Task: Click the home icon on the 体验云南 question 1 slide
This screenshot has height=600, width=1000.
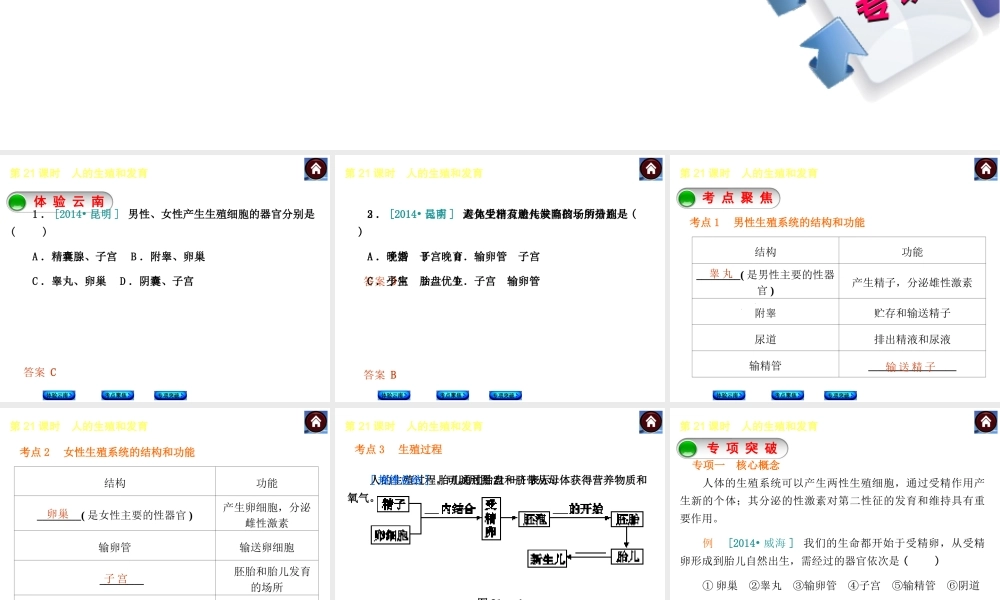Action: [x=316, y=169]
